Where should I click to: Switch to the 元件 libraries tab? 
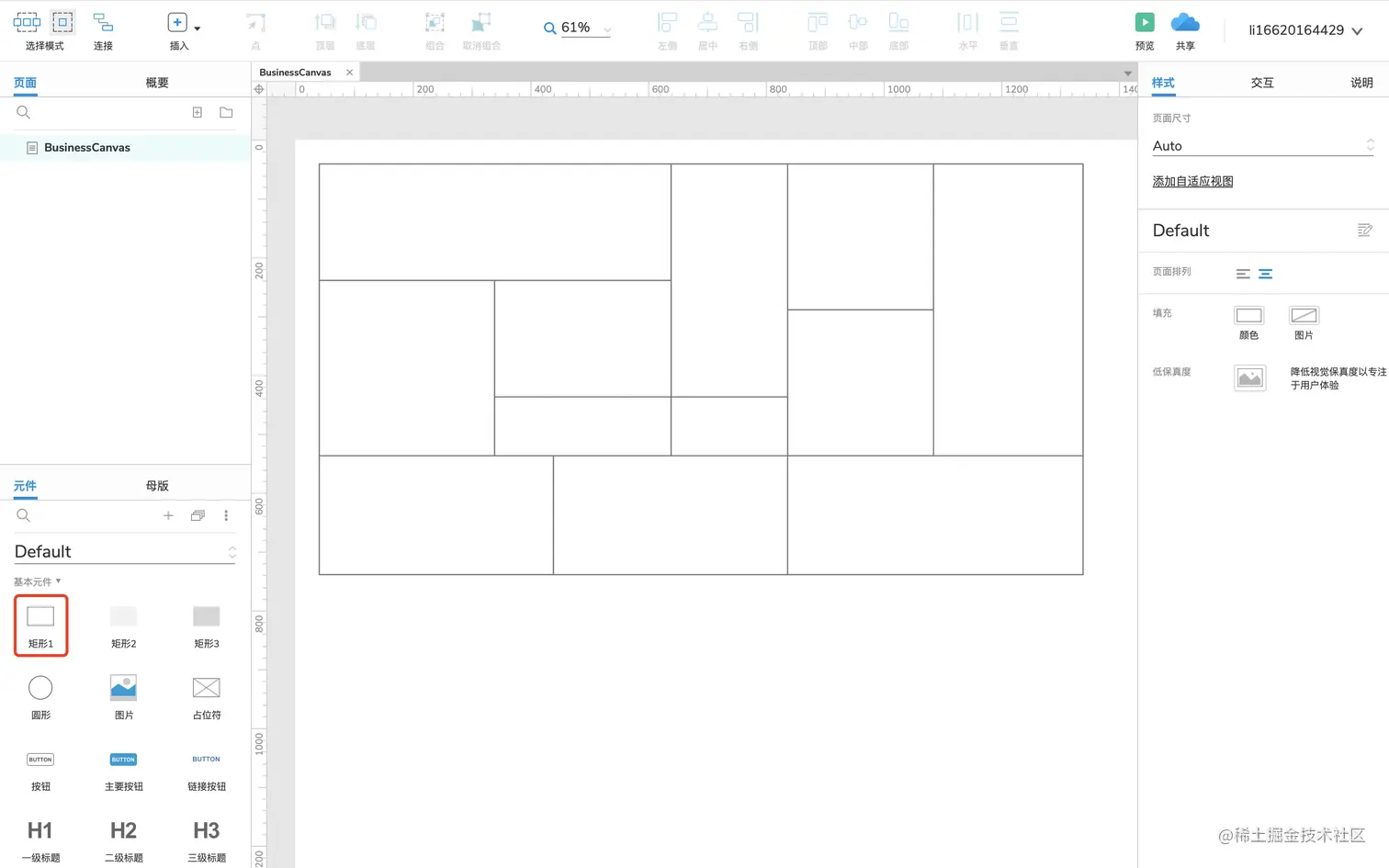point(25,486)
